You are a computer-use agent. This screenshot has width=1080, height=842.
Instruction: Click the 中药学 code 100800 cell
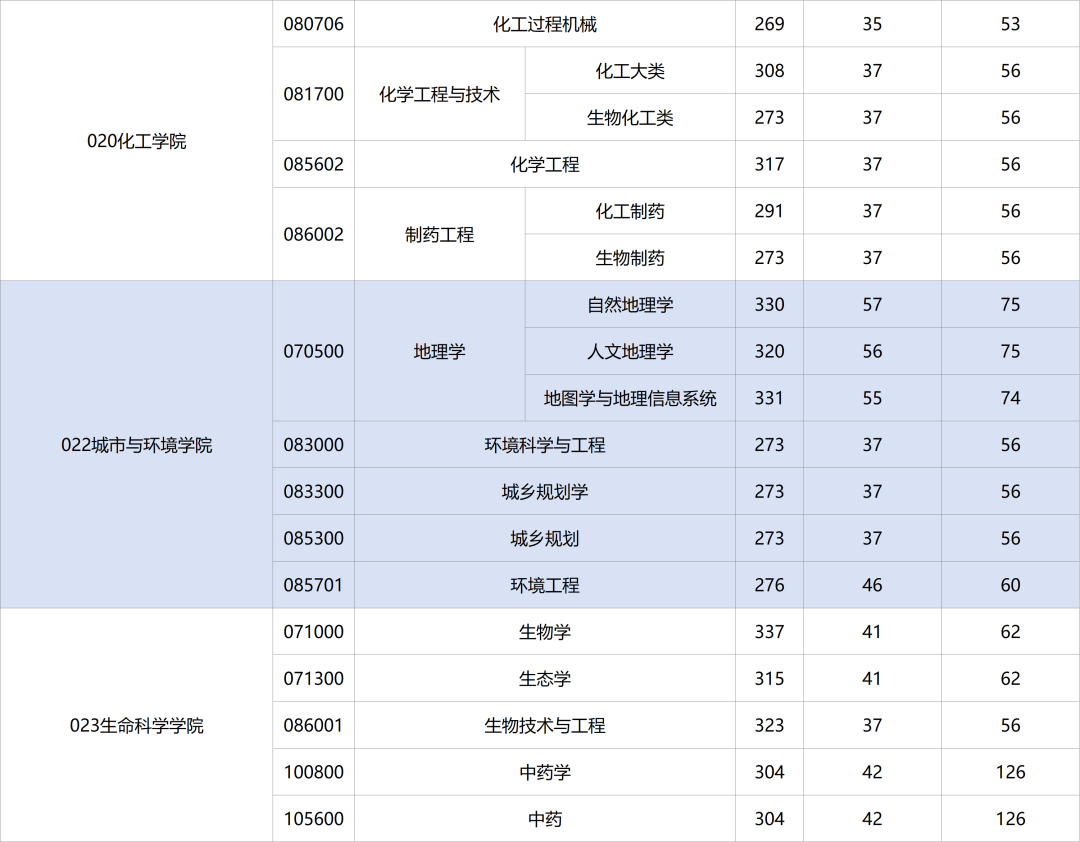(x=313, y=772)
